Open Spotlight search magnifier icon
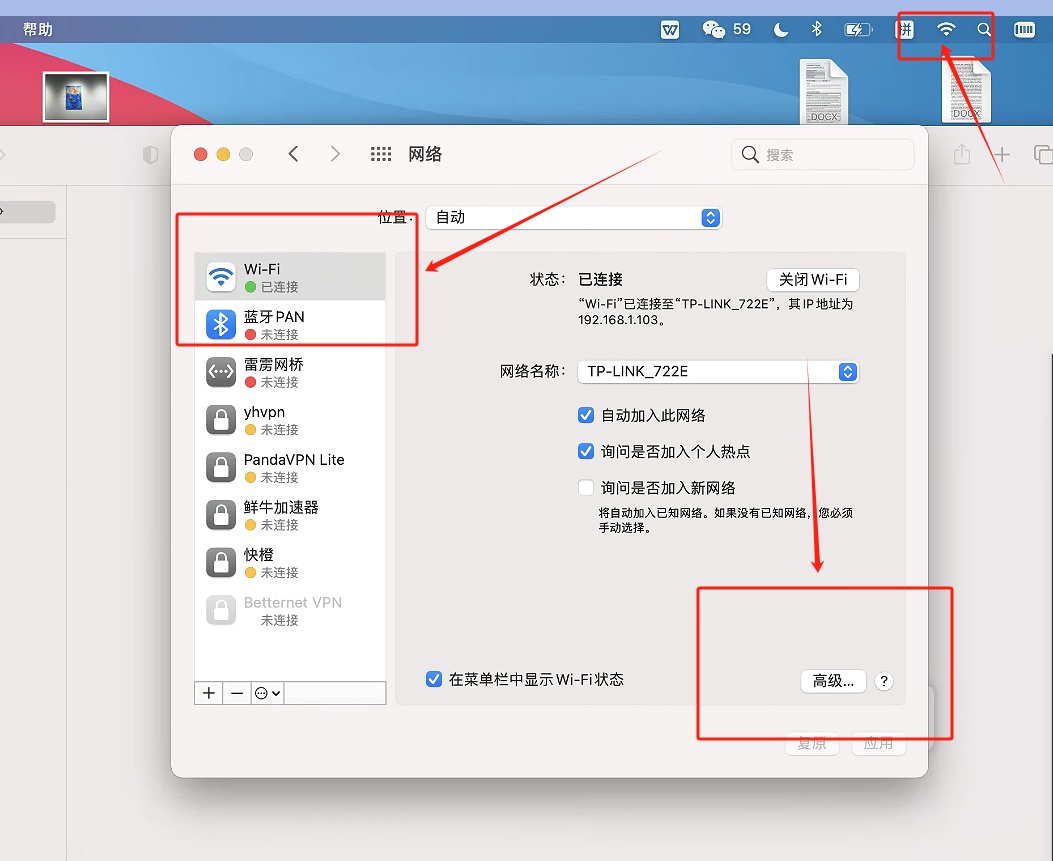The width and height of the screenshot is (1053, 861). pyautogui.click(x=984, y=30)
